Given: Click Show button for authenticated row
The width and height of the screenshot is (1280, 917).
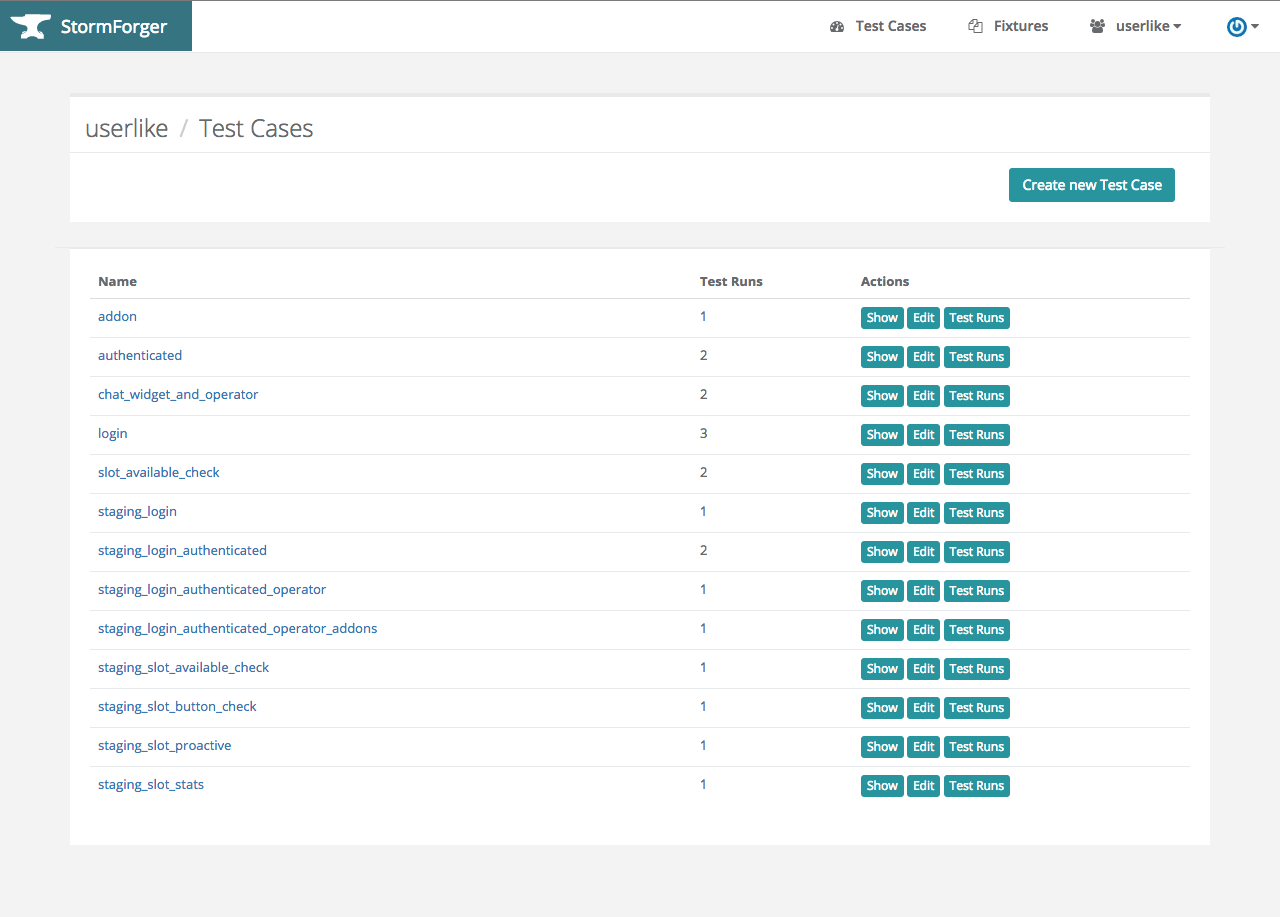Looking at the screenshot, I should (x=882, y=357).
